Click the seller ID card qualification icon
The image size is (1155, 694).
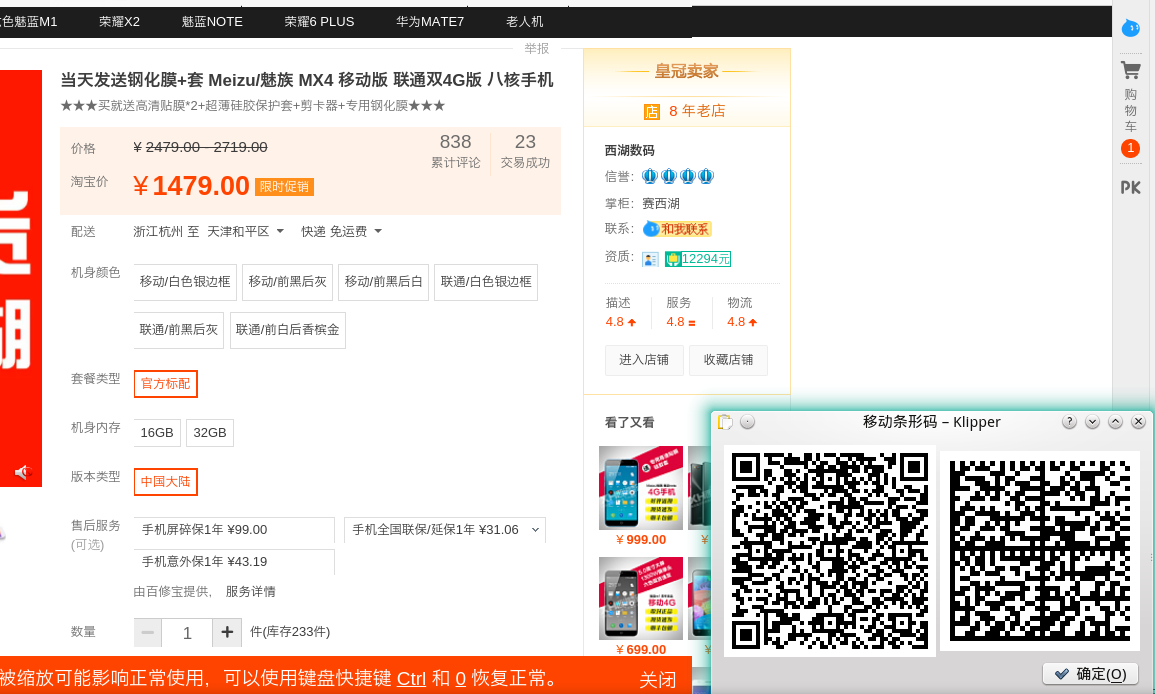click(x=650, y=259)
